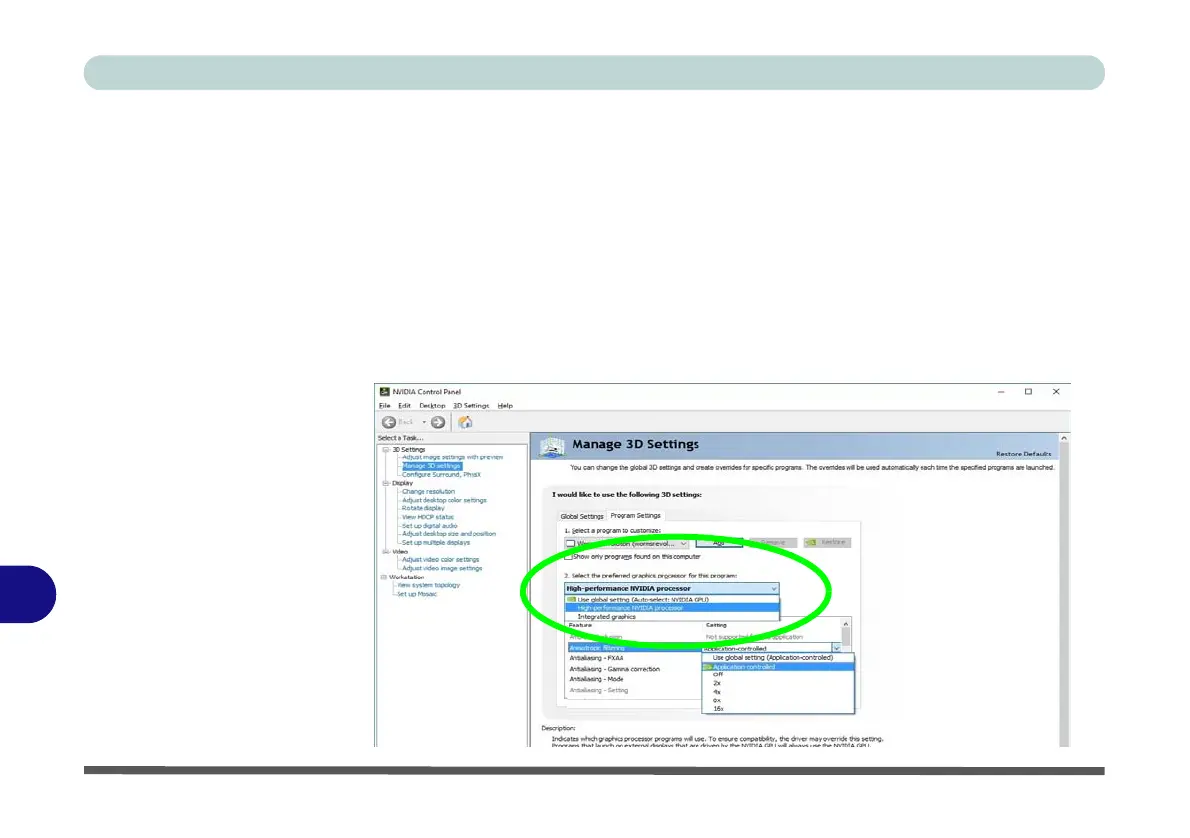This screenshot has height=838, width=1190.
Task: Click the Remove program button
Action: 773,543
